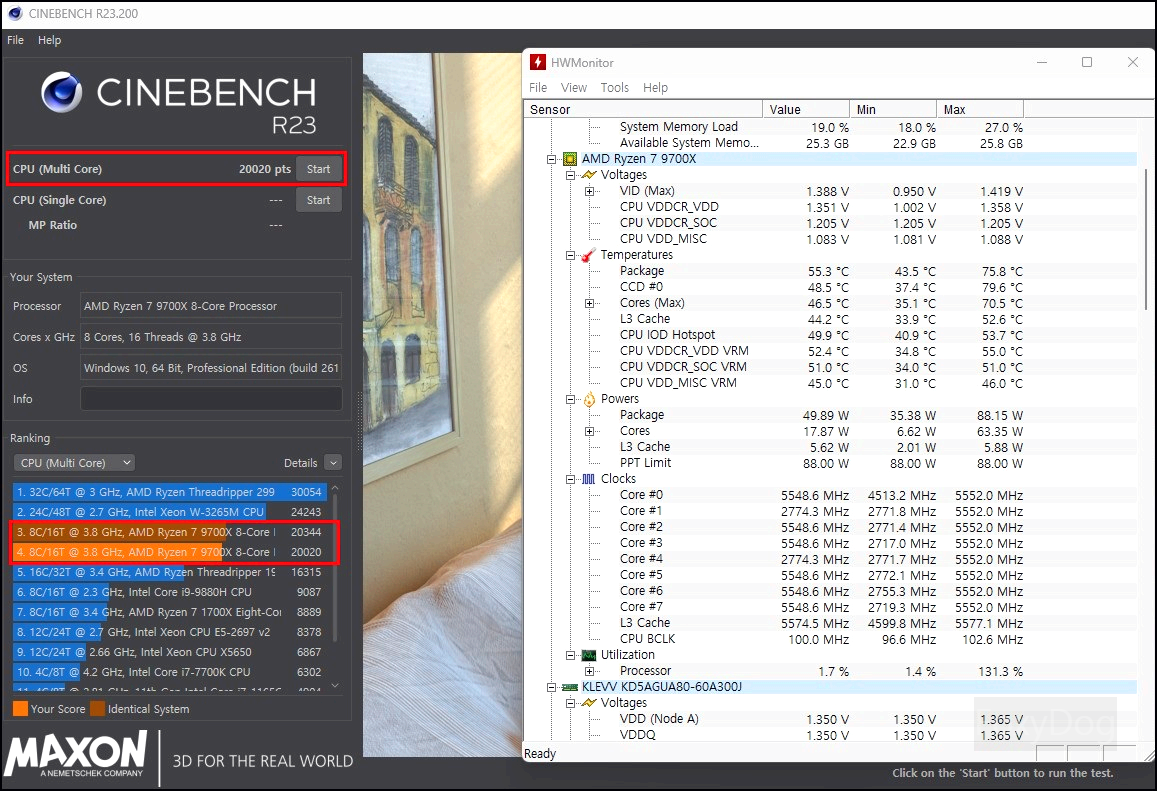Select ranking row 10 Core i7-7700K
Viewport: 1157px width, 791px height.
[x=169, y=671]
